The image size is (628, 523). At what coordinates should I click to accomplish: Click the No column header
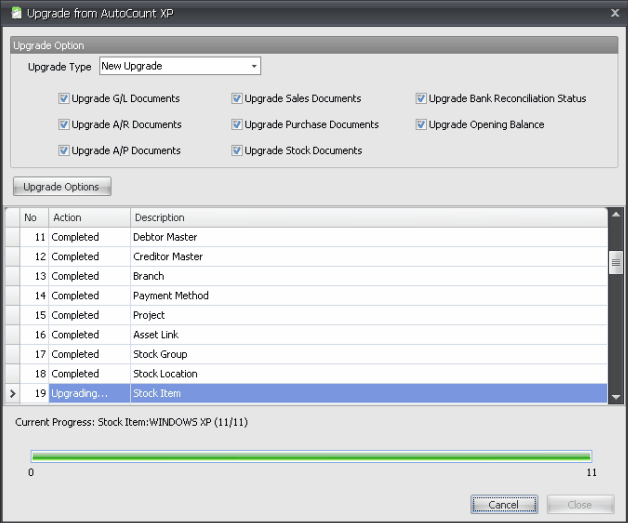(34, 217)
